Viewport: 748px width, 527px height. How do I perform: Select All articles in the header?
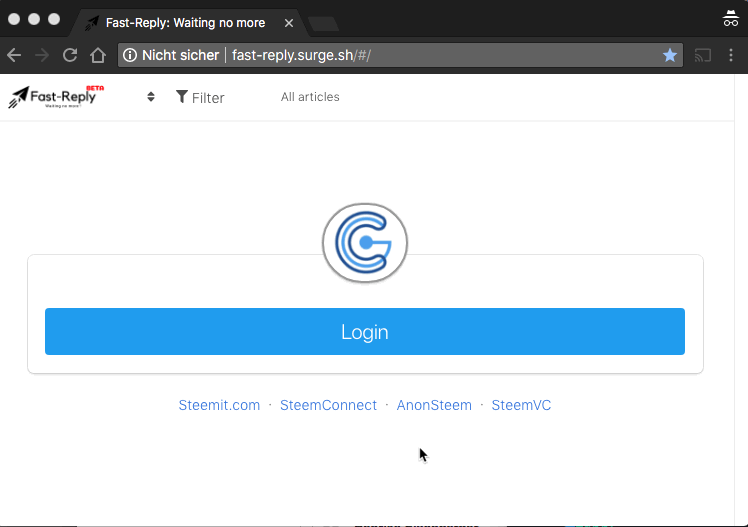(310, 97)
